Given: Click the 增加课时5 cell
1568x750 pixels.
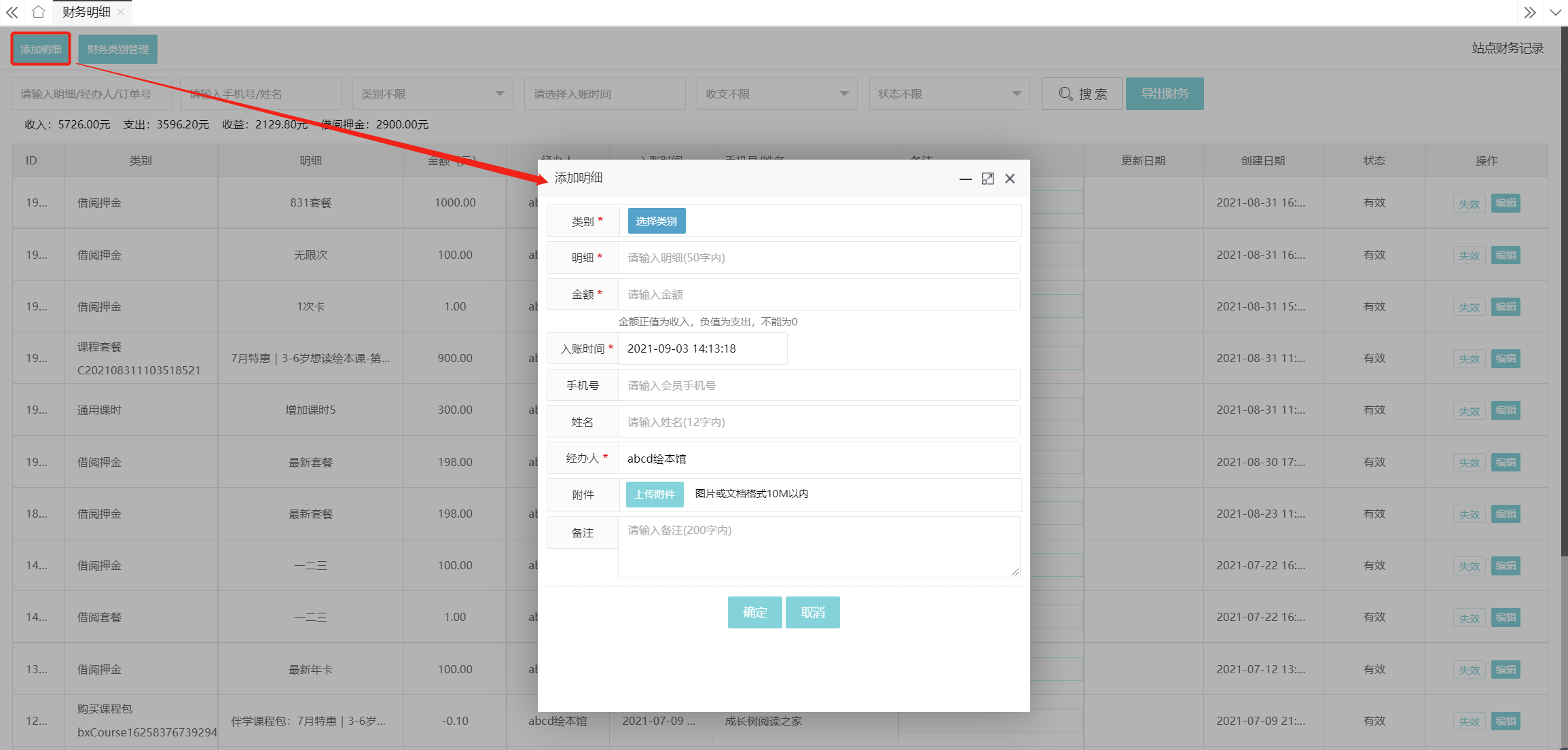Looking at the screenshot, I should coord(310,410).
